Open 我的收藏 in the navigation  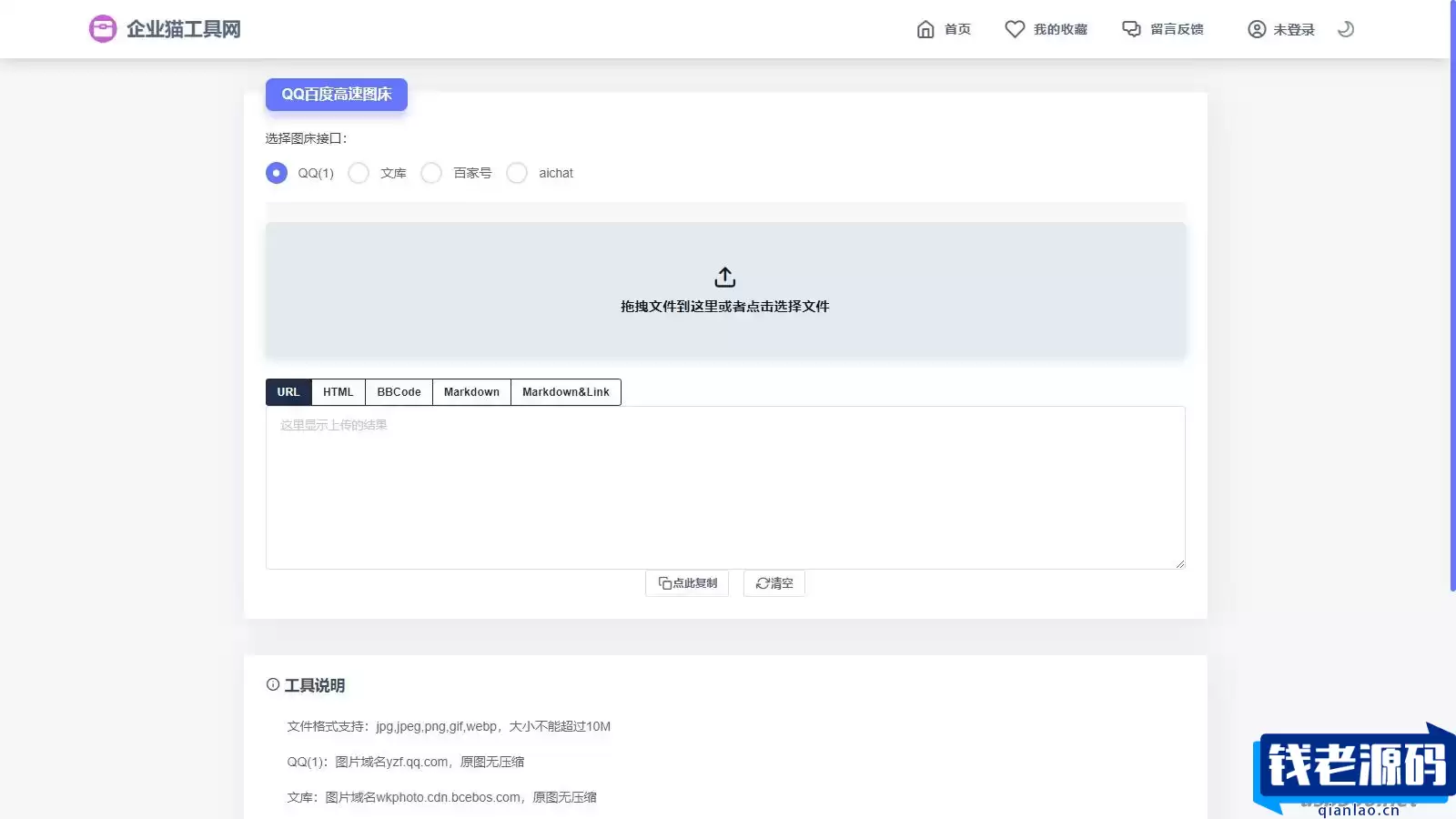1060,29
